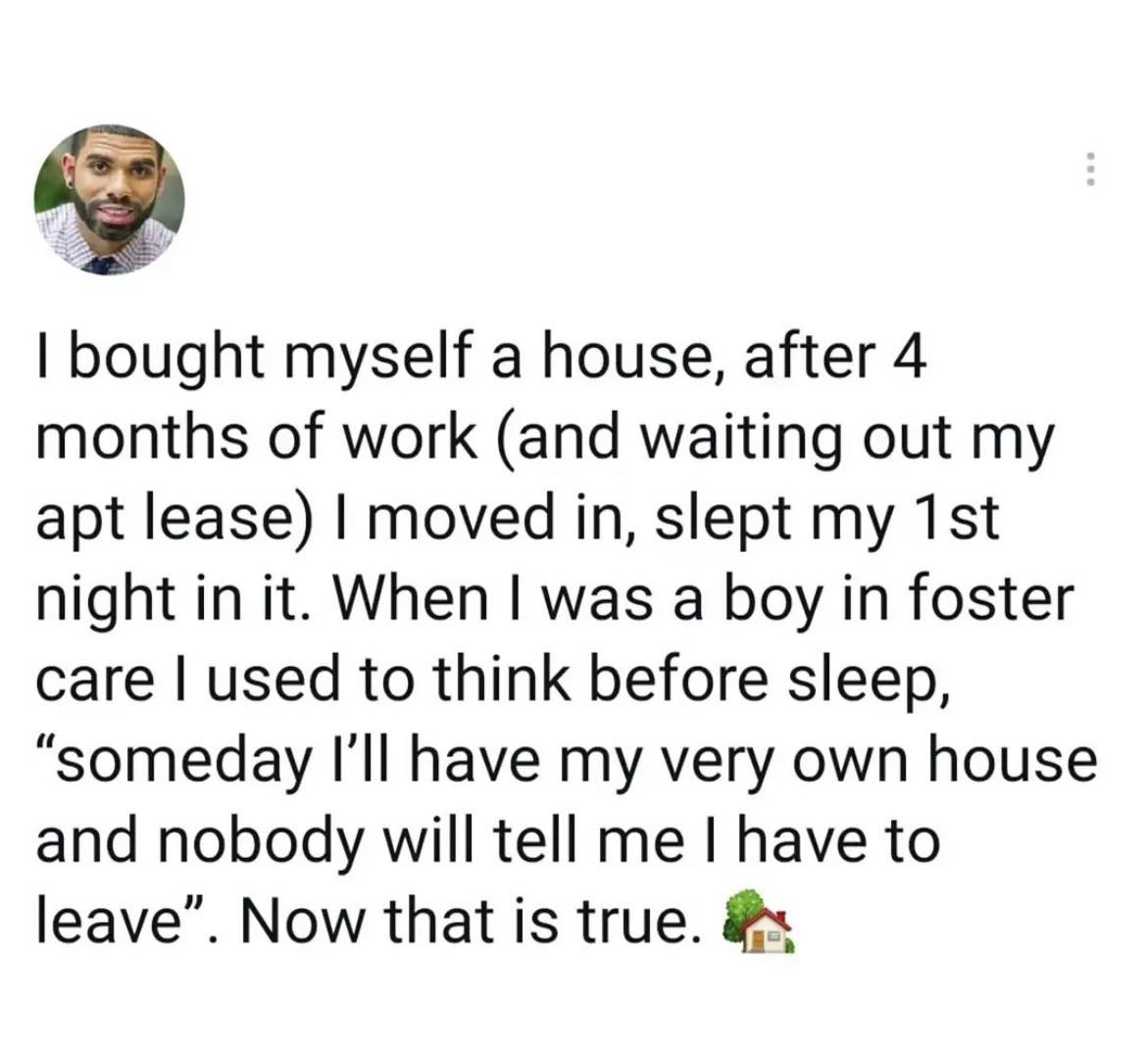Image resolution: width=1147 pixels, height=1064 pixels.
Task: Open the poster's circular profile picture
Action: (x=109, y=200)
